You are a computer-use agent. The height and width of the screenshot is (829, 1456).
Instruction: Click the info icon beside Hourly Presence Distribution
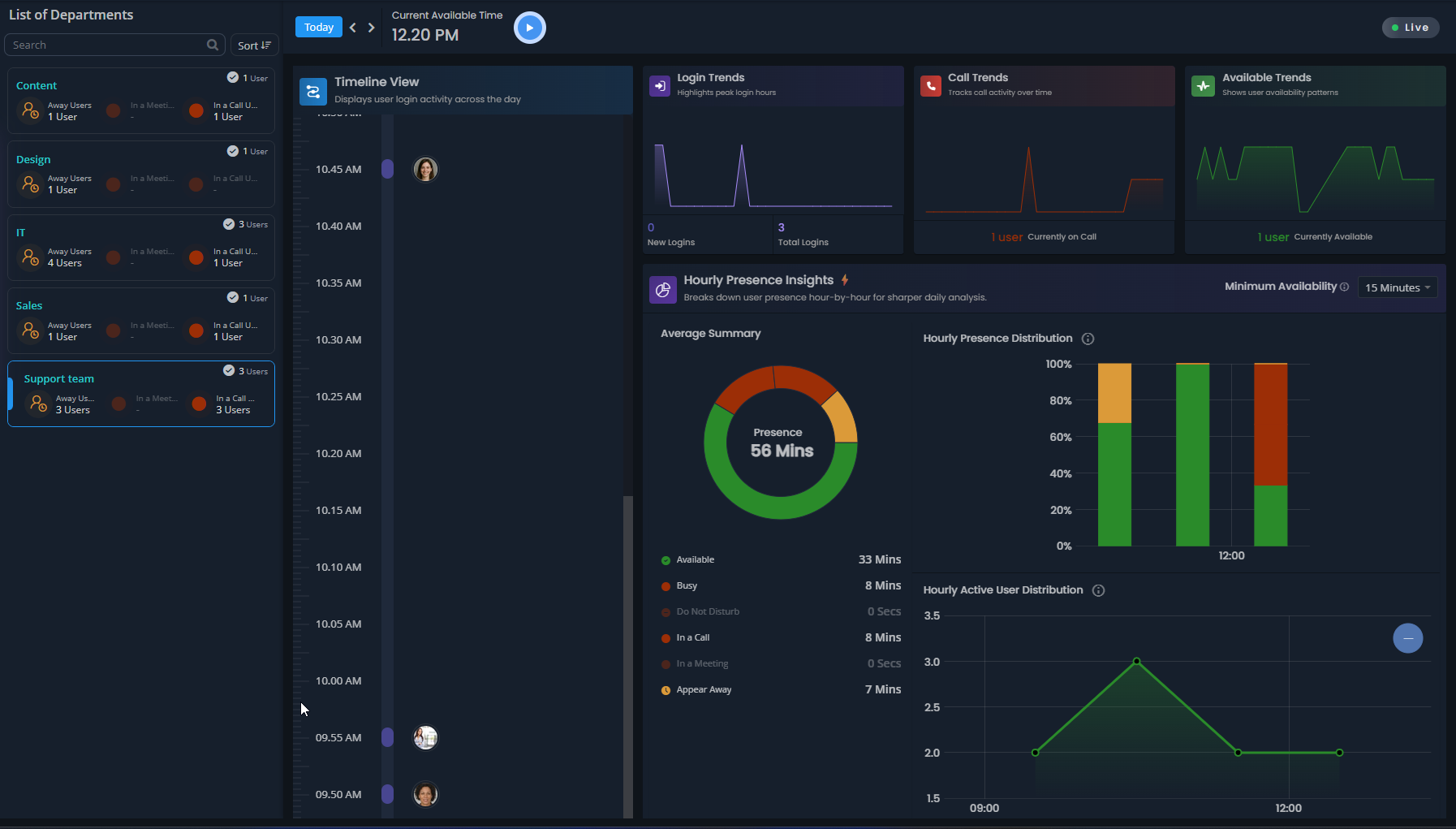pyautogui.click(x=1088, y=339)
